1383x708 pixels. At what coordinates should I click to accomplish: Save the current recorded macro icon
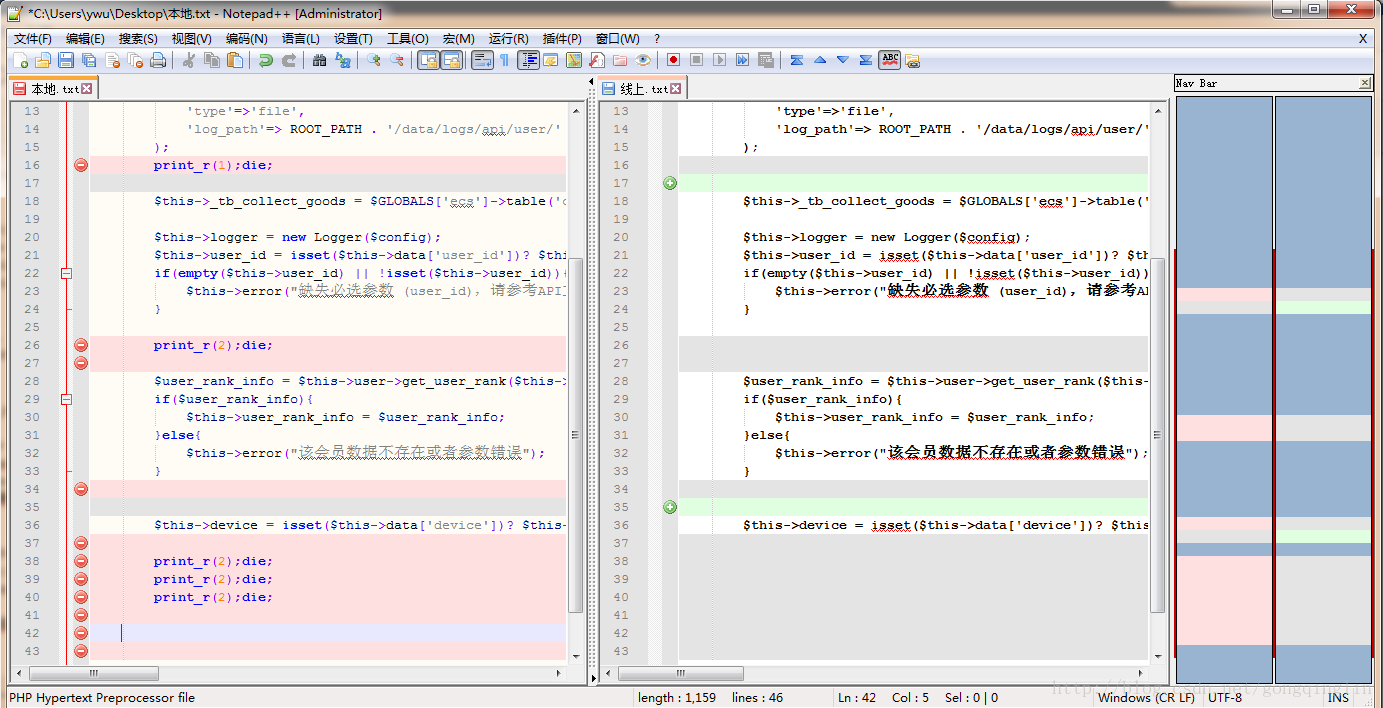[x=766, y=60]
